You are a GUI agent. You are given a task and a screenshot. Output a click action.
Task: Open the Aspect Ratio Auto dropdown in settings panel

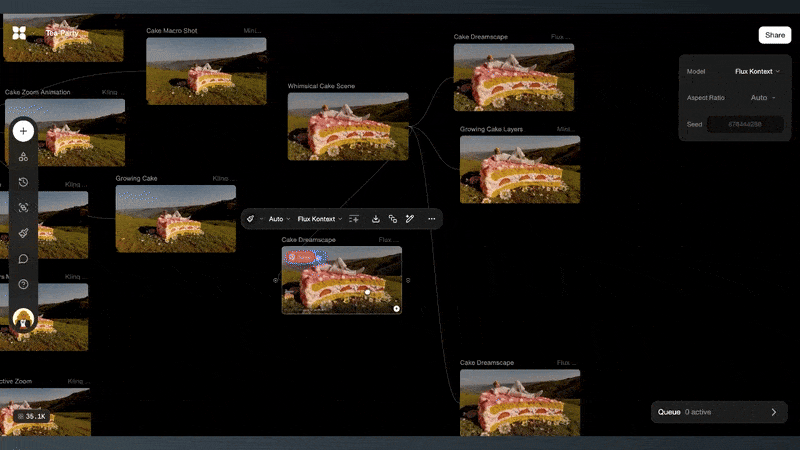pos(763,97)
